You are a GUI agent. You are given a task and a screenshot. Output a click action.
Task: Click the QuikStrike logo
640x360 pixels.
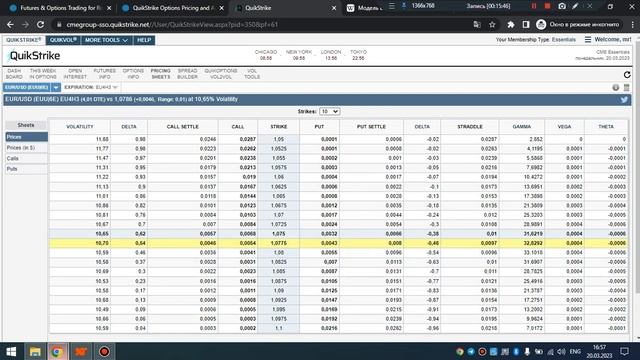(34, 56)
